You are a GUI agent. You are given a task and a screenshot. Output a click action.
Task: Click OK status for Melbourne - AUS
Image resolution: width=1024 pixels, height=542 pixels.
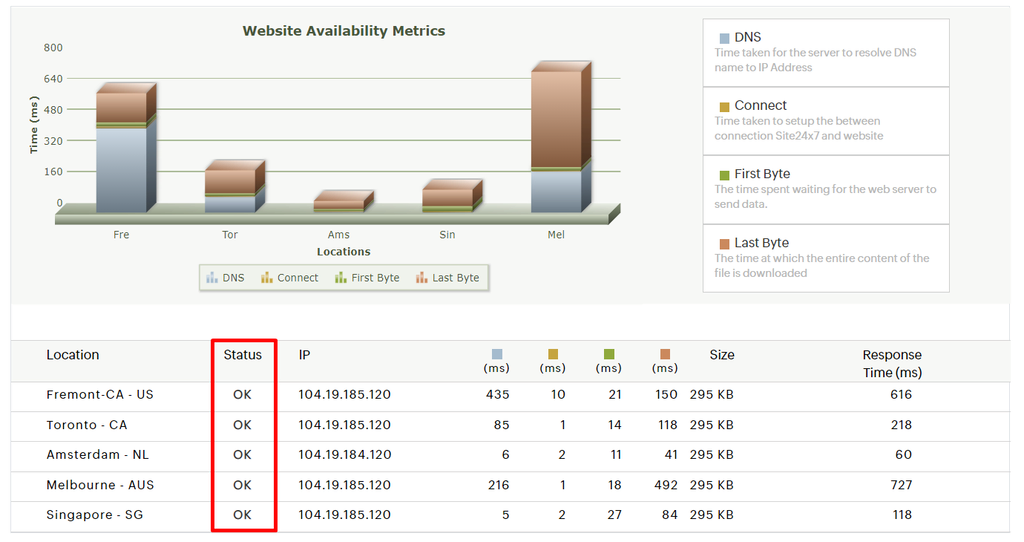click(x=242, y=485)
